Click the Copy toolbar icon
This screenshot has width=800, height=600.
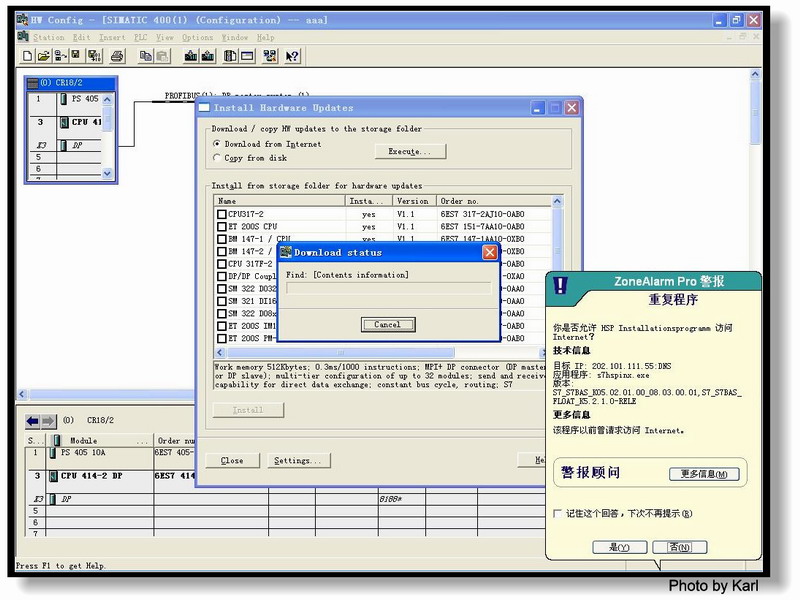point(145,56)
